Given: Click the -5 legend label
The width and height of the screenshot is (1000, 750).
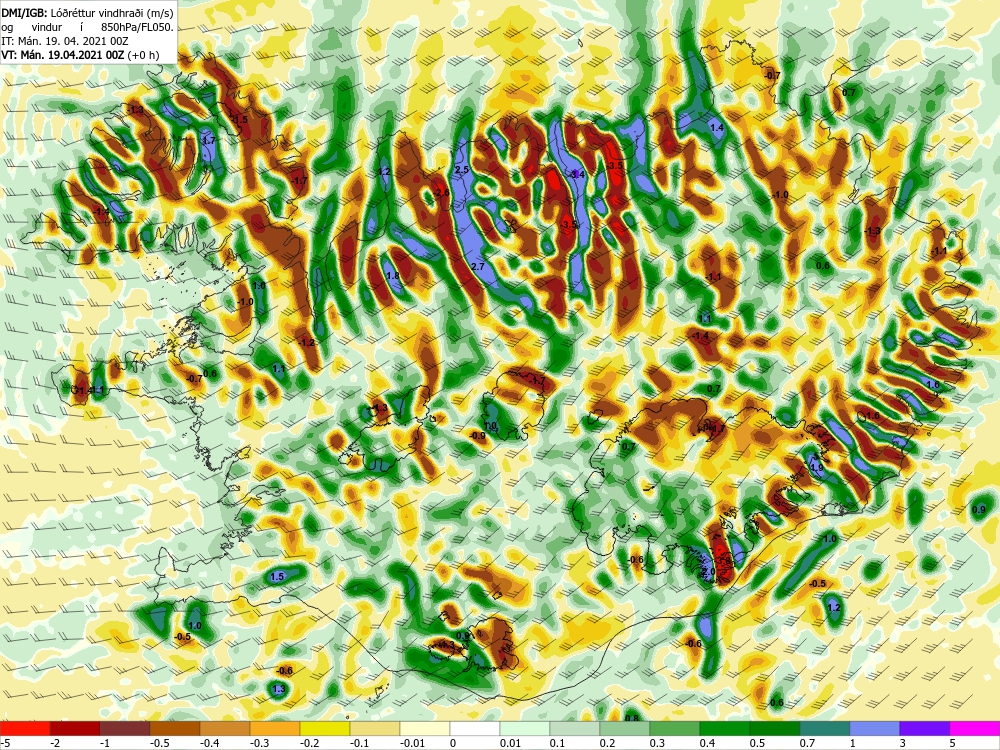Looking at the screenshot, I should coord(5,743).
